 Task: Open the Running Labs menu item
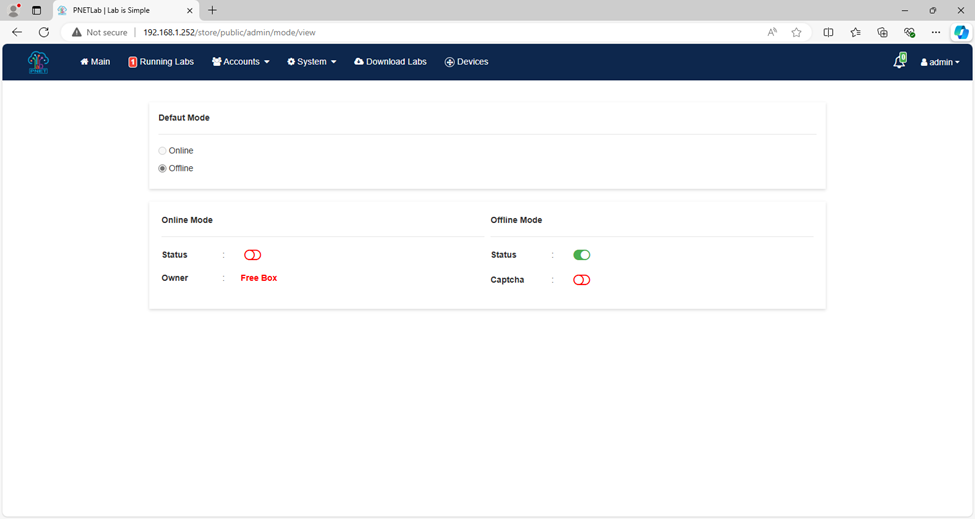pos(161,62)
